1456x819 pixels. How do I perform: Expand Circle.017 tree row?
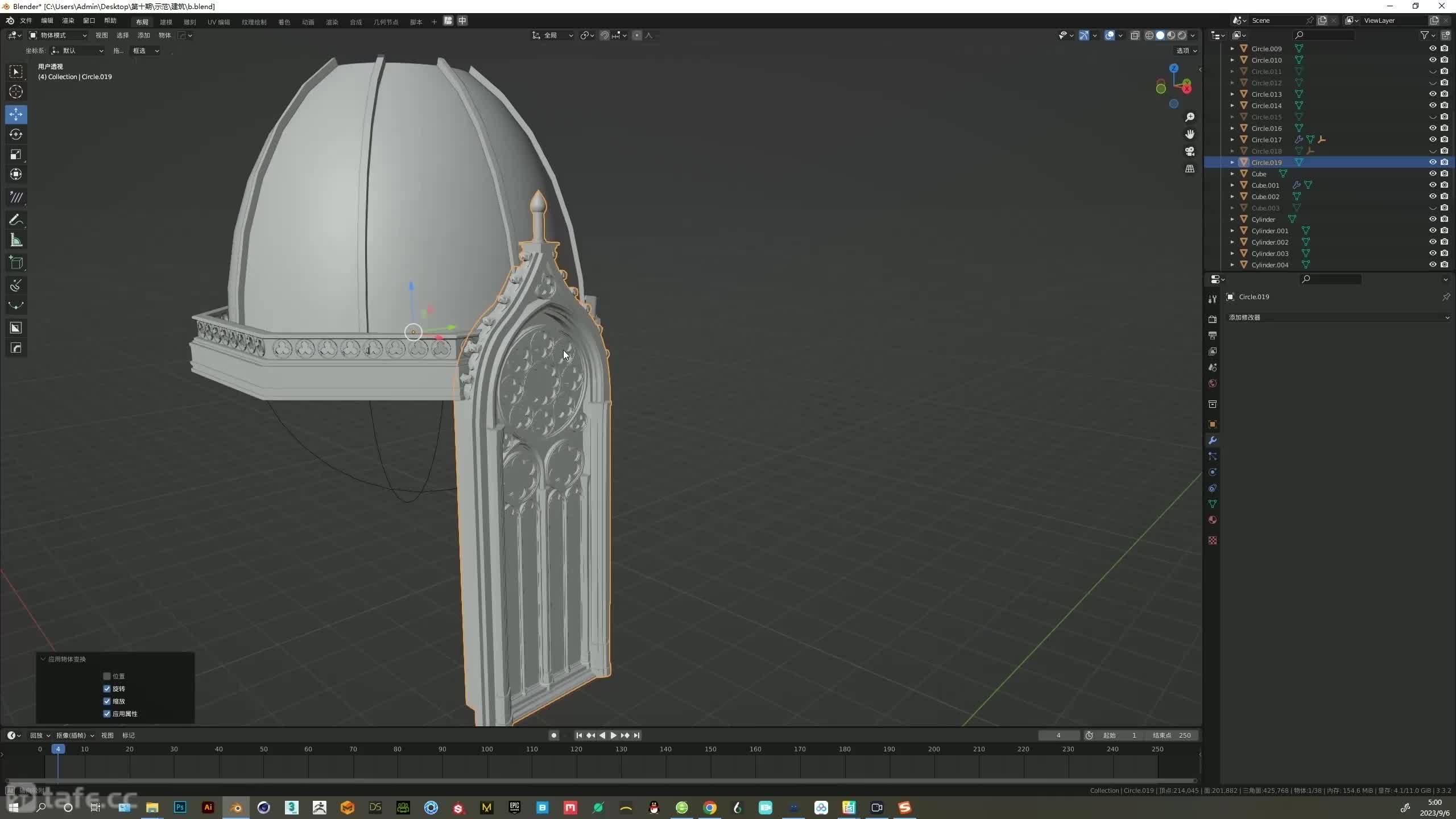pyautogui.click(x=1232, y=139)
